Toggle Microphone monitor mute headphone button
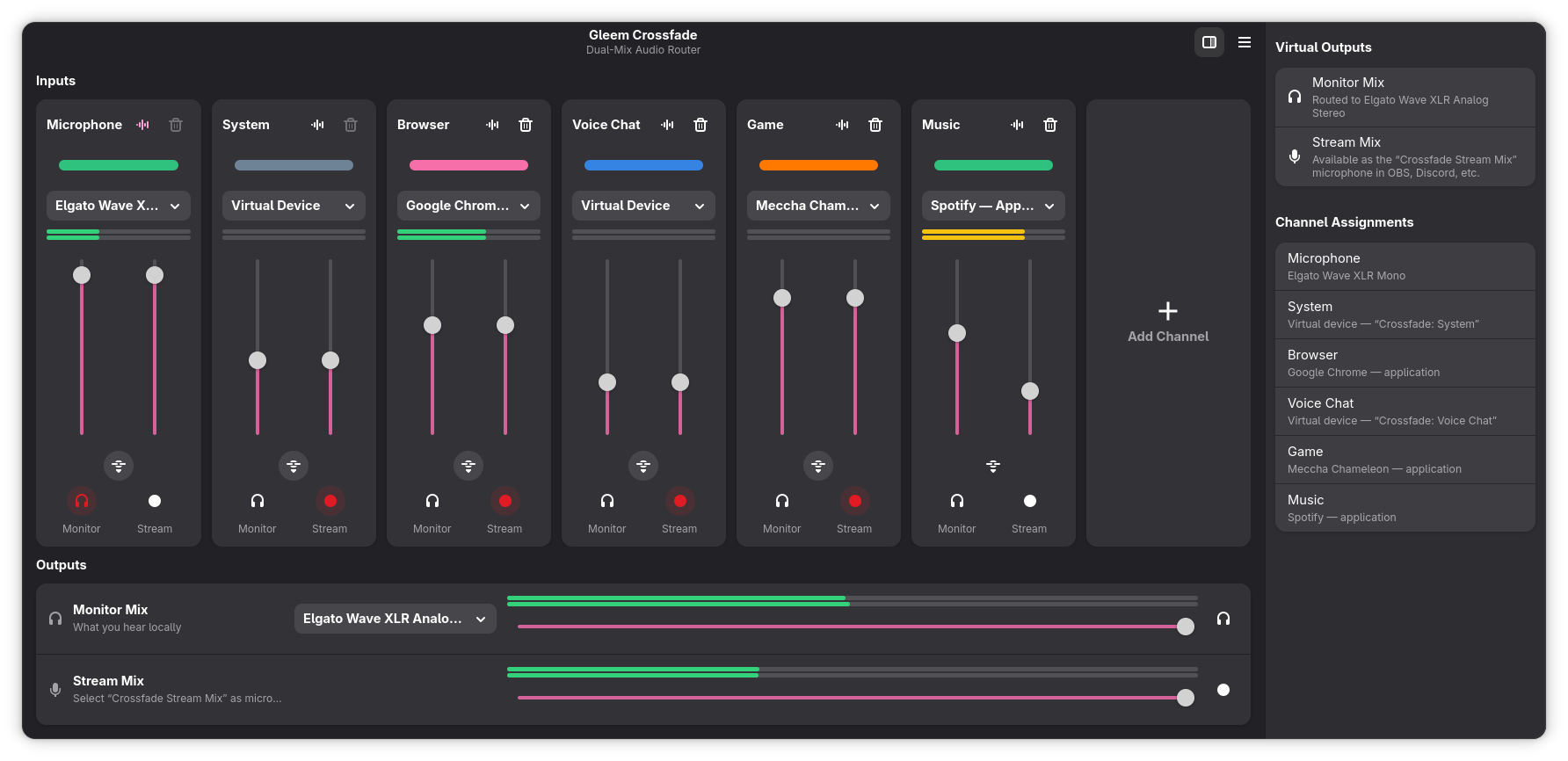The height and width of the screenshot is (761, 1568). 82,501
